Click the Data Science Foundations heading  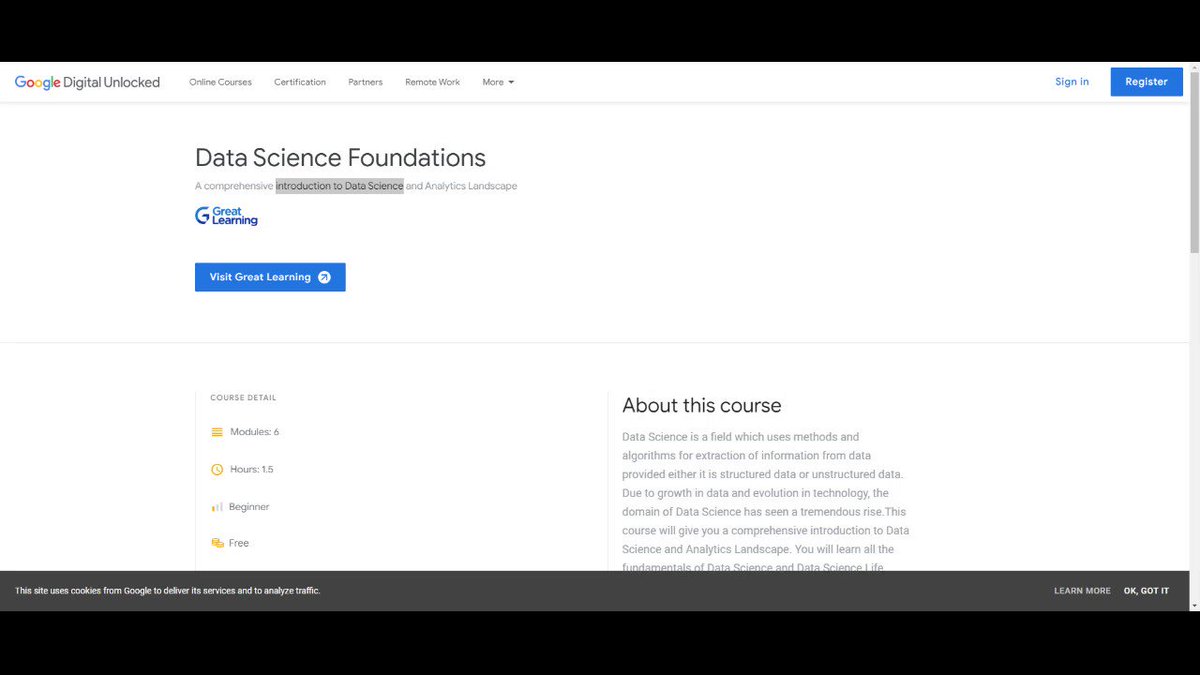pyautogui.click(x=340, y=158)
